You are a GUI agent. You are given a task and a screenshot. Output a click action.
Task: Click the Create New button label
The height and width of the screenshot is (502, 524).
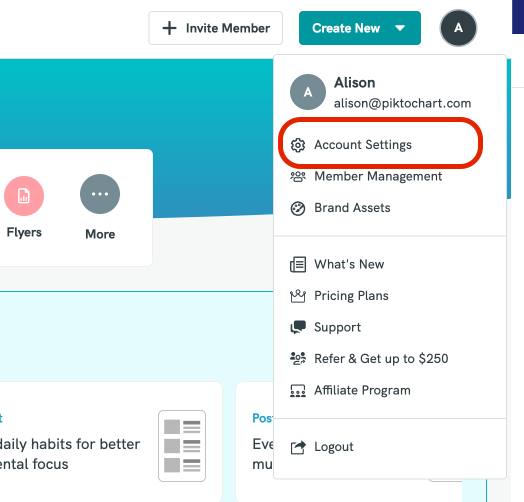346,28
